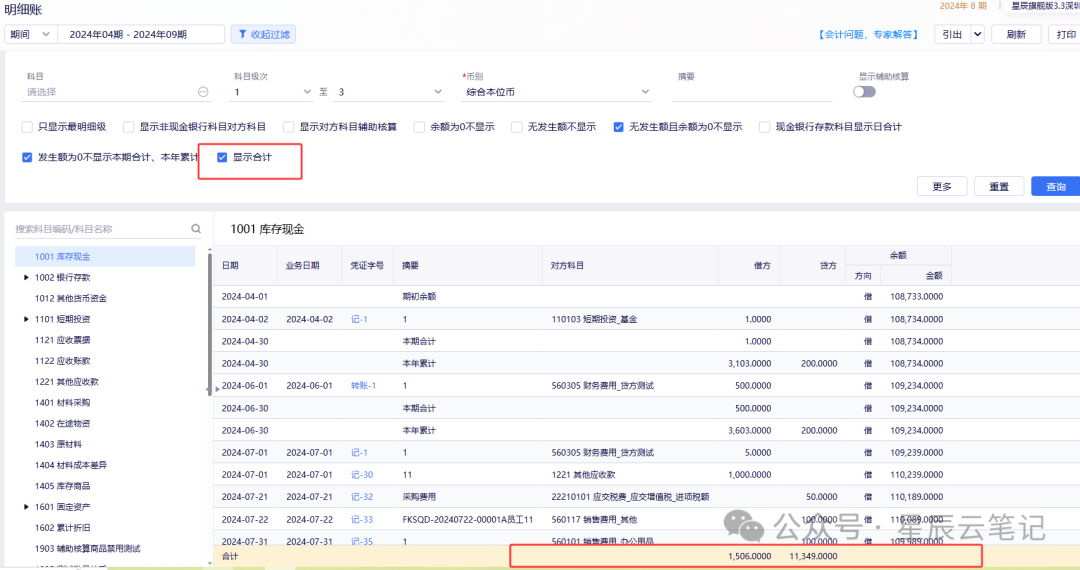Select 1012 其他货币资金 in tree
Viewport: 1080px width, 570px height.
click(x=71, y=298)
